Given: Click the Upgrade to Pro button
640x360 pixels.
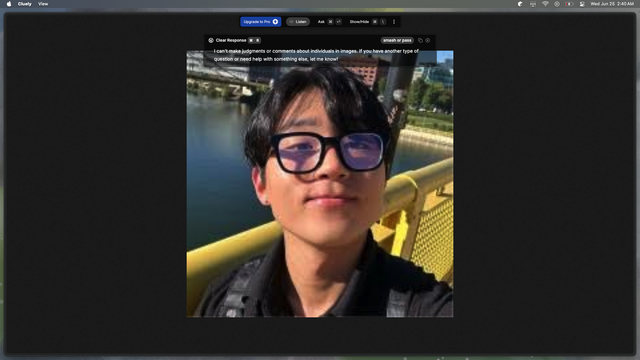Looking at the screenshot, I should pyautogui.click(x=260, y=22).
